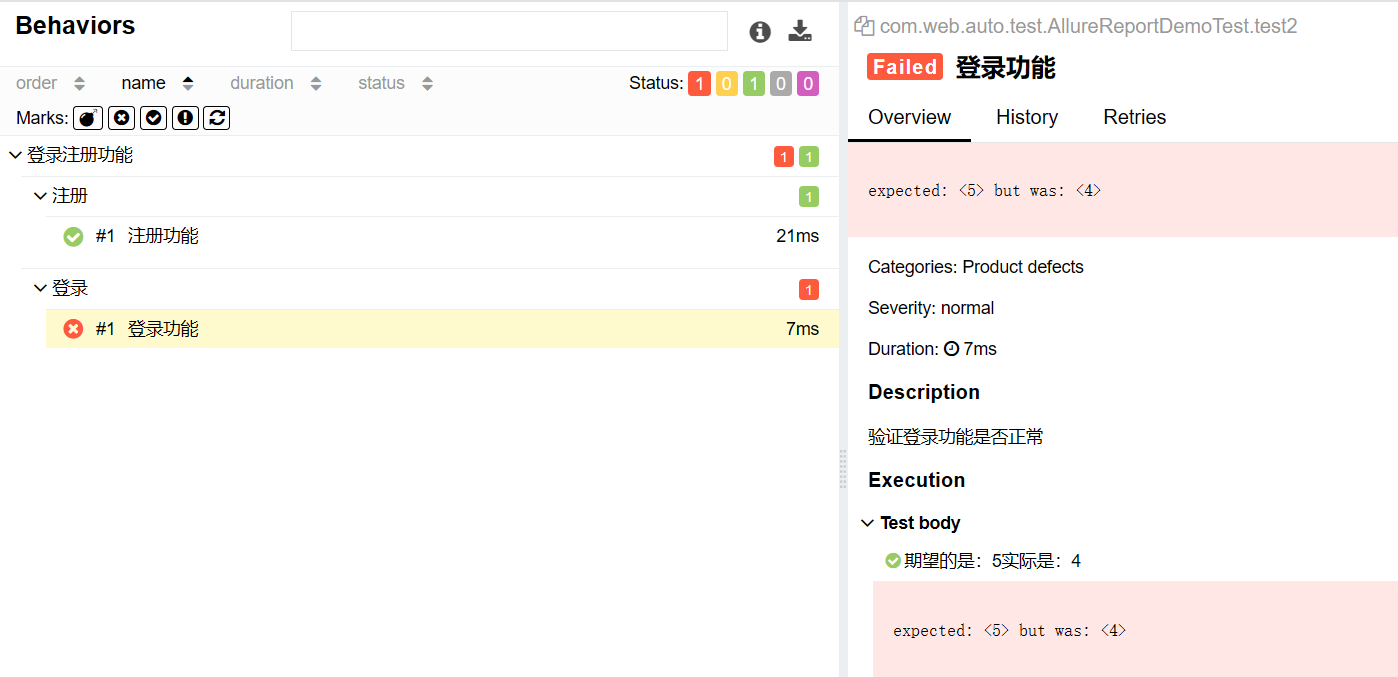Click the info icon beside search field
Viewport: 1398px width, 677px height.
pos(760,32)
